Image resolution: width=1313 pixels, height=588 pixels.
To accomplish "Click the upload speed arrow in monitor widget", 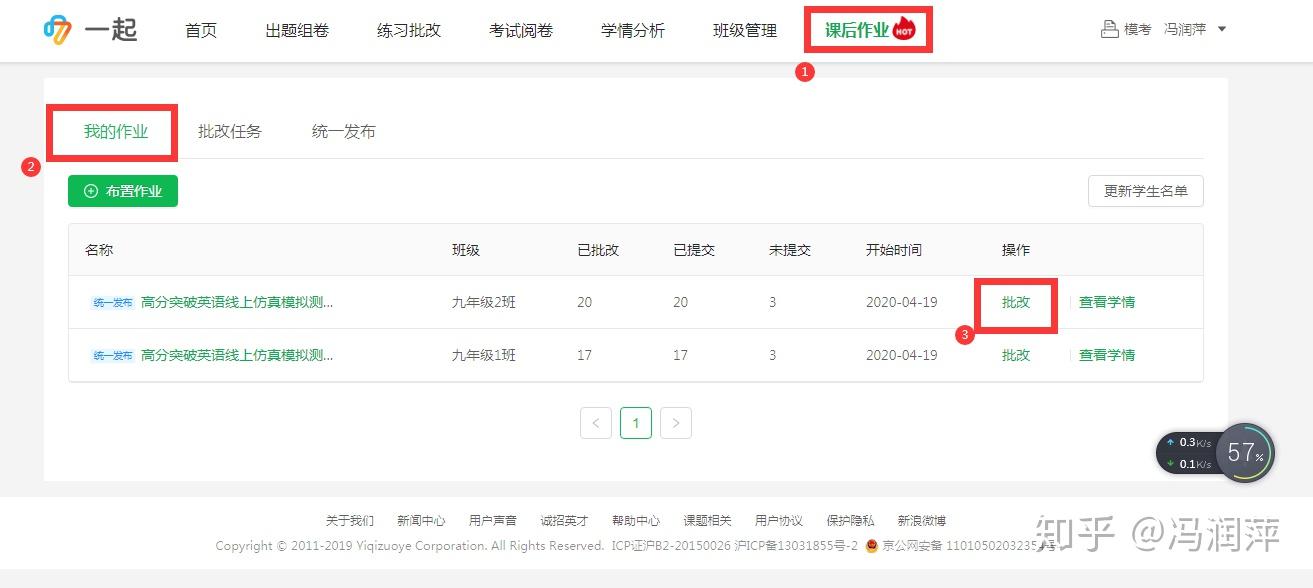I will click(x=1171, y=441).
